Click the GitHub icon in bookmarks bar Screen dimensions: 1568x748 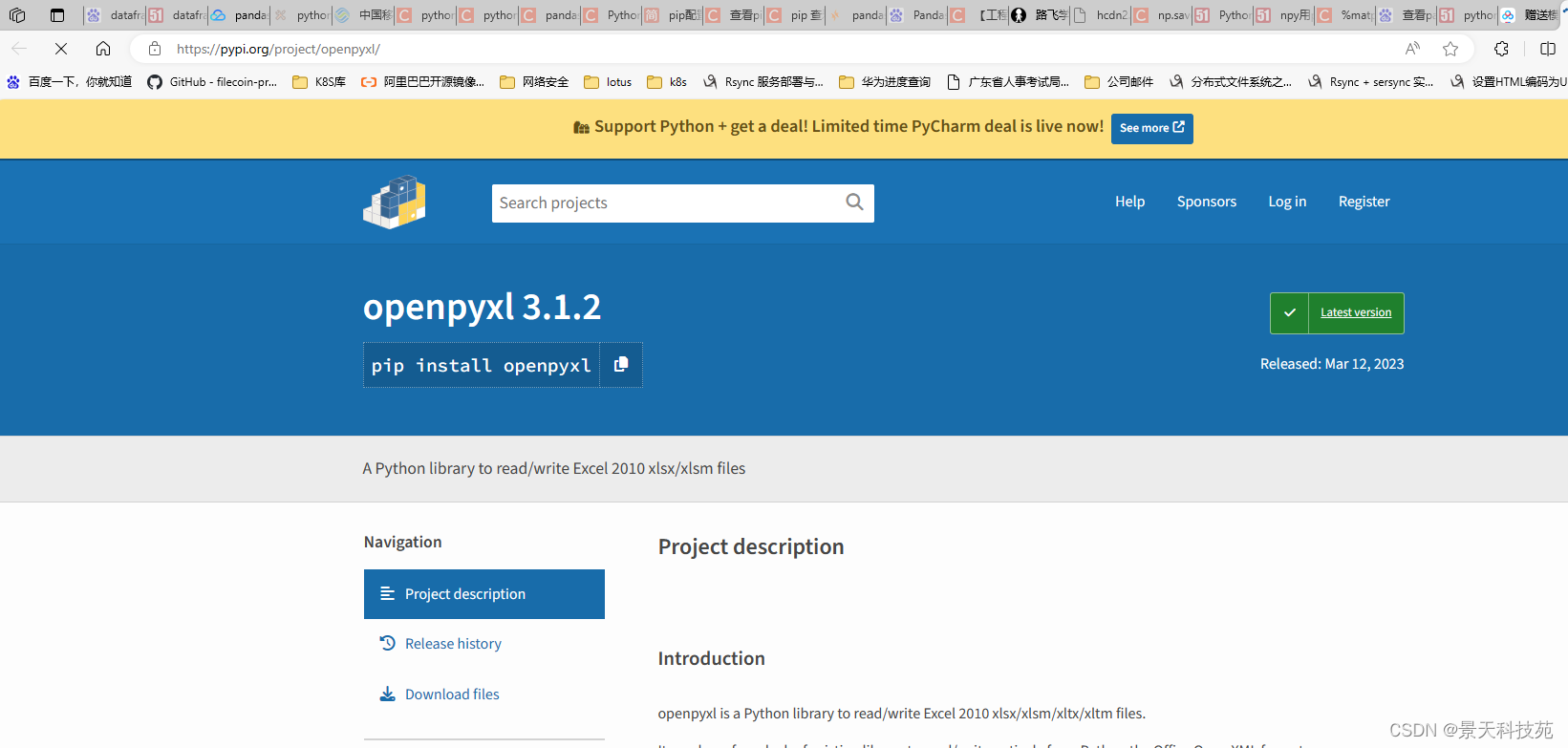tap(155, 82)
